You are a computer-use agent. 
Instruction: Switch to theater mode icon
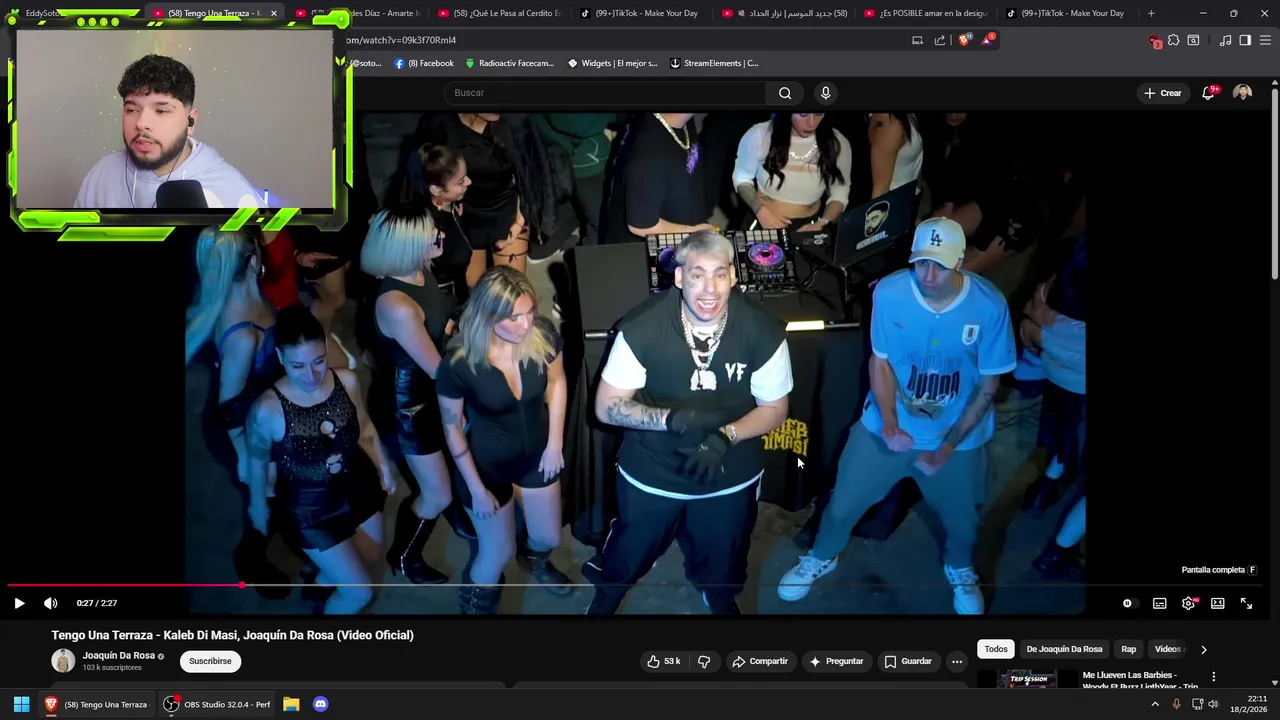(1217, 603)
